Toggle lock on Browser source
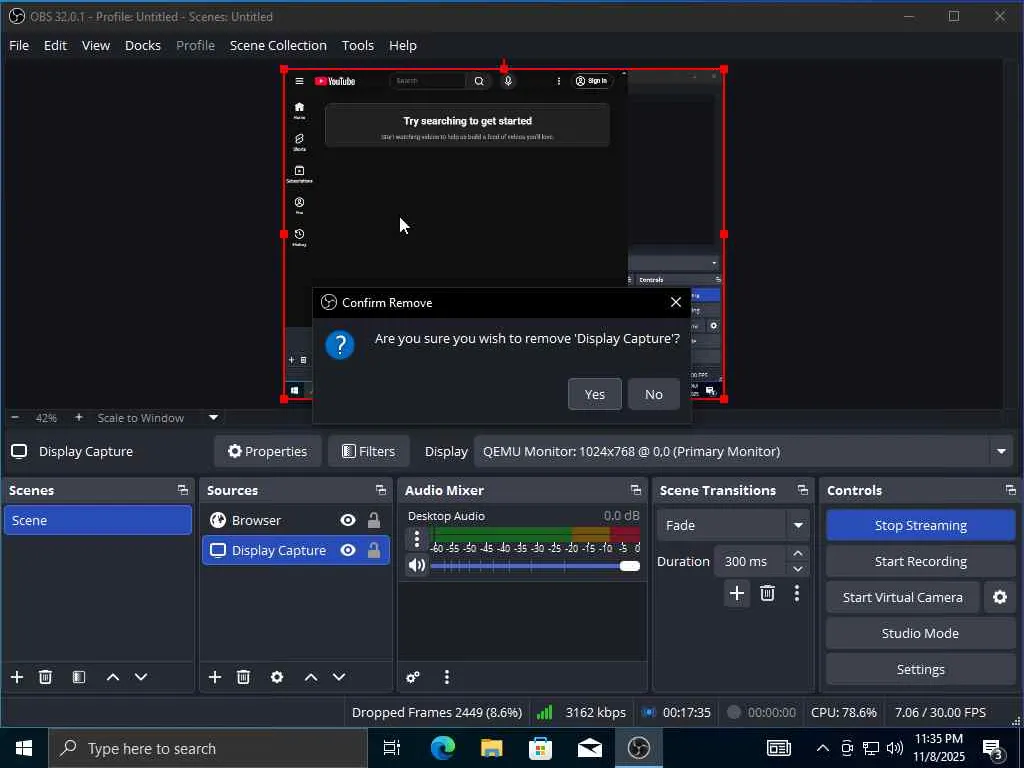Screen dimensions: 1024x768 (374, 520)
